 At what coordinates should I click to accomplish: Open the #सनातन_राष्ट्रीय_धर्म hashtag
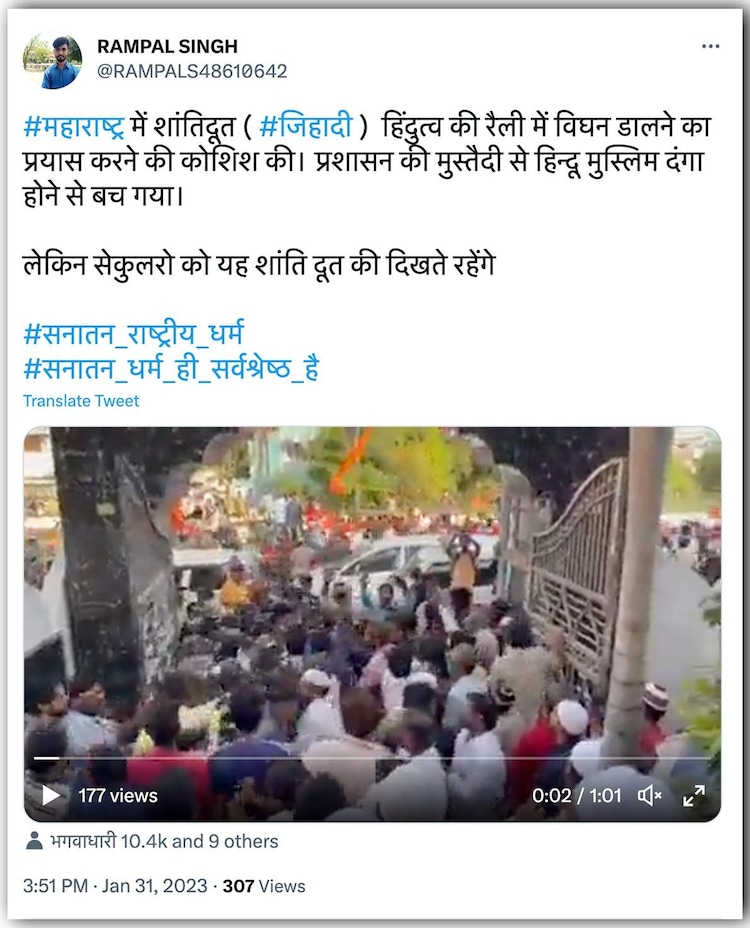point(133,334)
